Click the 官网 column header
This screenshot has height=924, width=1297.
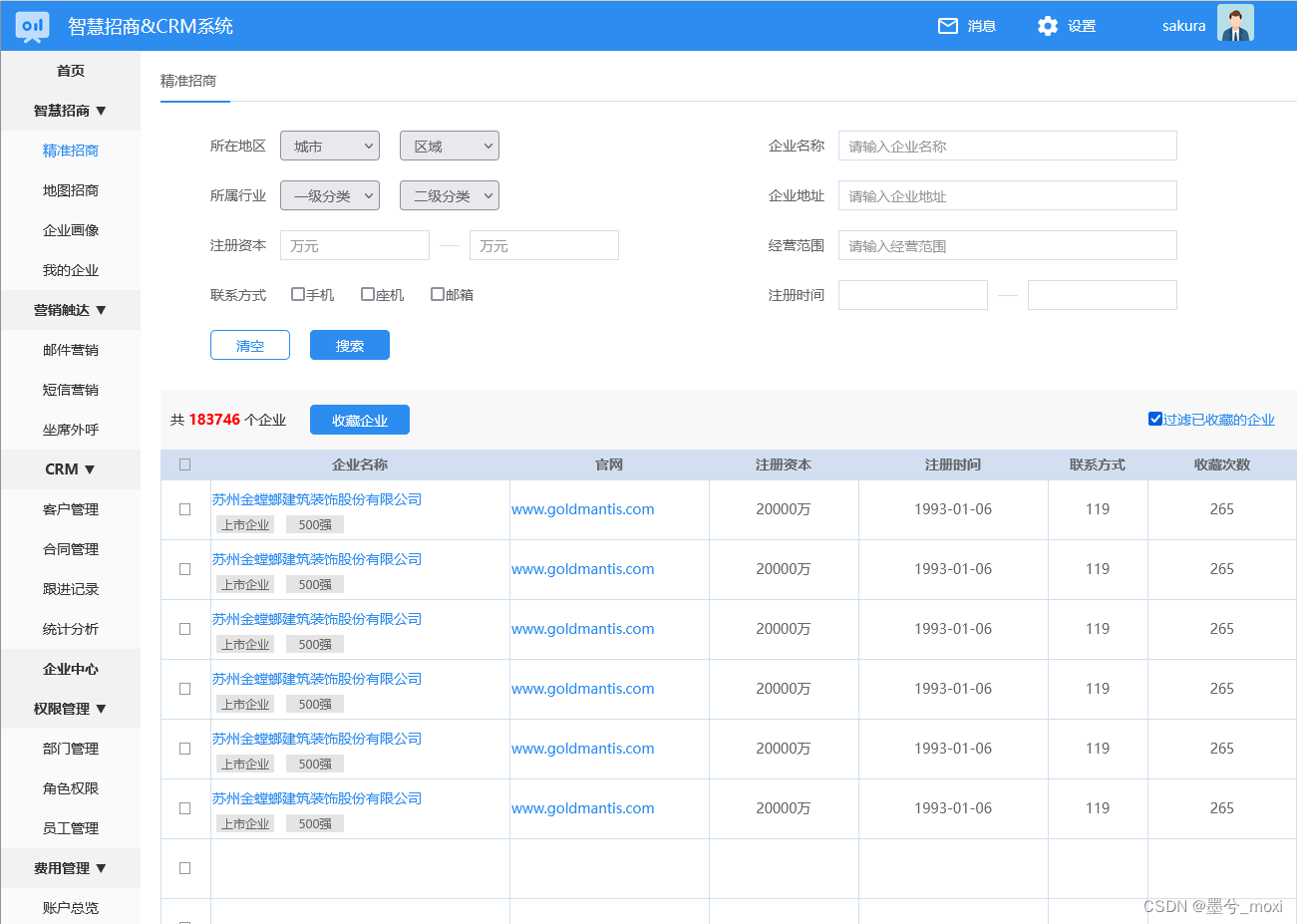pos(609,464)
